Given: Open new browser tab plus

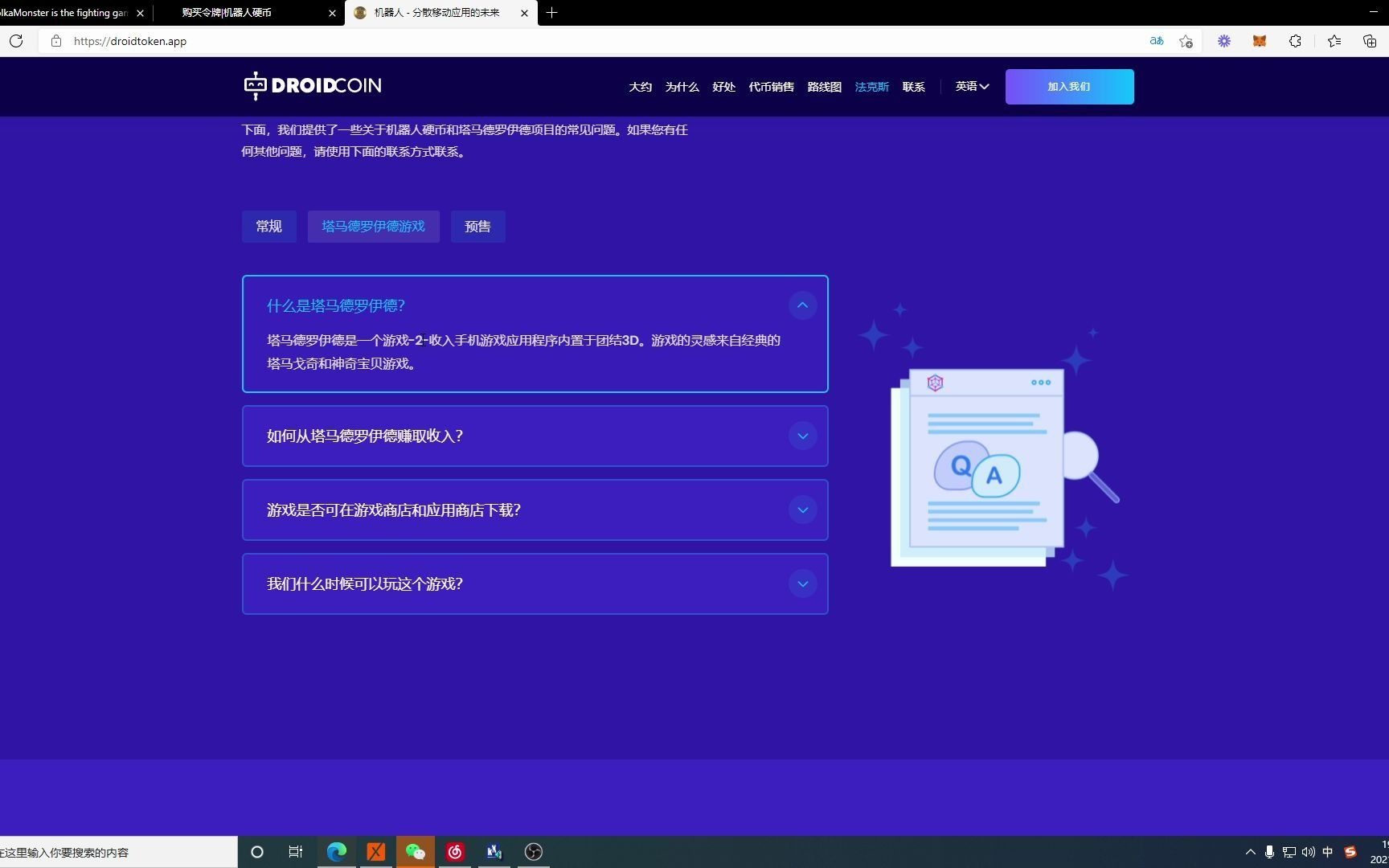Looking at the screenshot, I should (551, 13).
